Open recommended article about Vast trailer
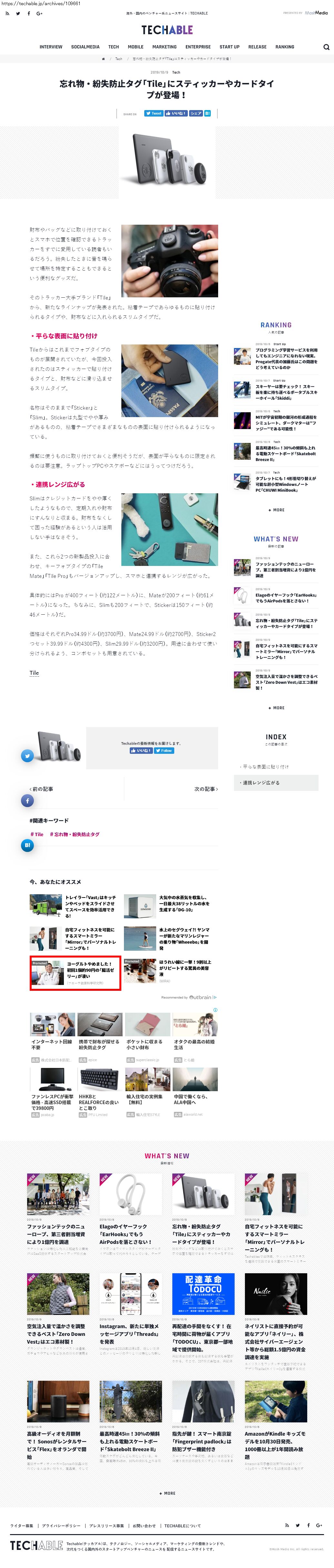This screenshot has width=334, height=1568. [x=91, y=906]
